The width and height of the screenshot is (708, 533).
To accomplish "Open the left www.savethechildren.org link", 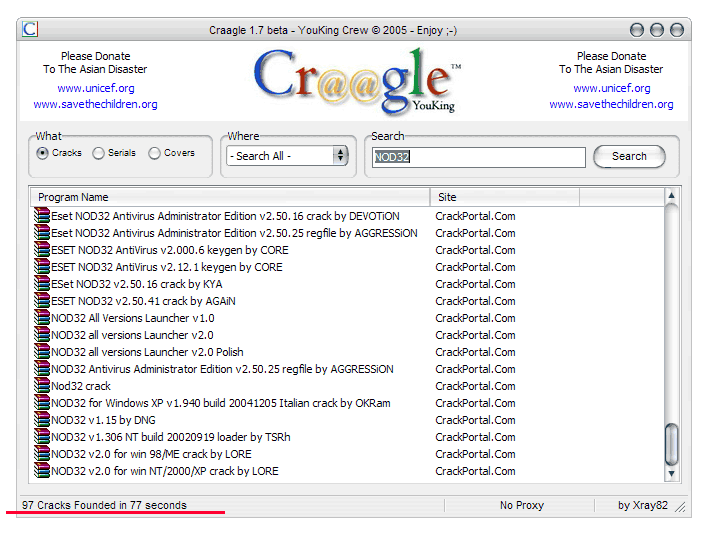I will [96, 104].
